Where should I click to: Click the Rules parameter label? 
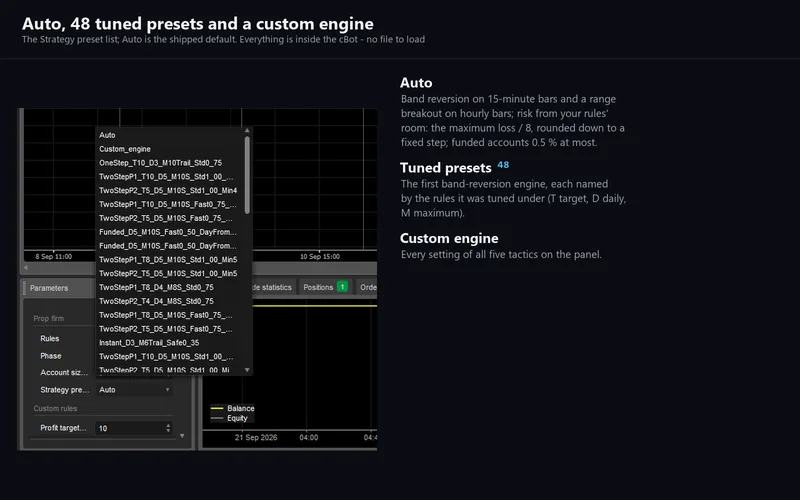49,339
